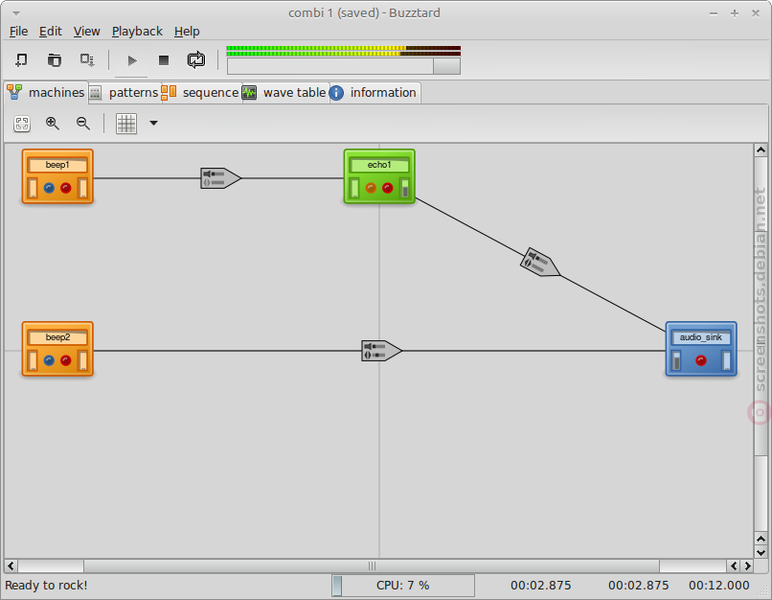
Task: Click audio_sink's red mute button
Action: pyautogui.click(x=701, y=360)
